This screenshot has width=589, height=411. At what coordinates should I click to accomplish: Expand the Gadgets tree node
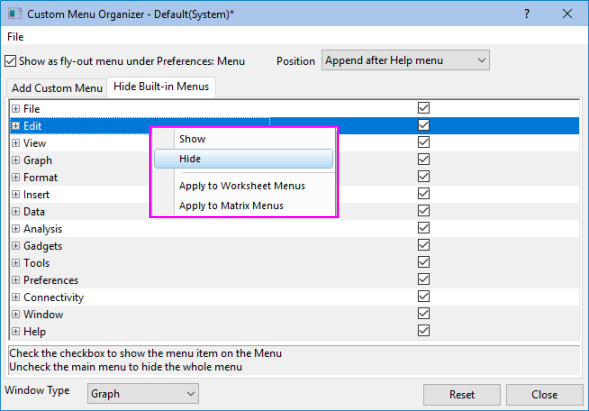pyautogui.click(x=15, y=246)
